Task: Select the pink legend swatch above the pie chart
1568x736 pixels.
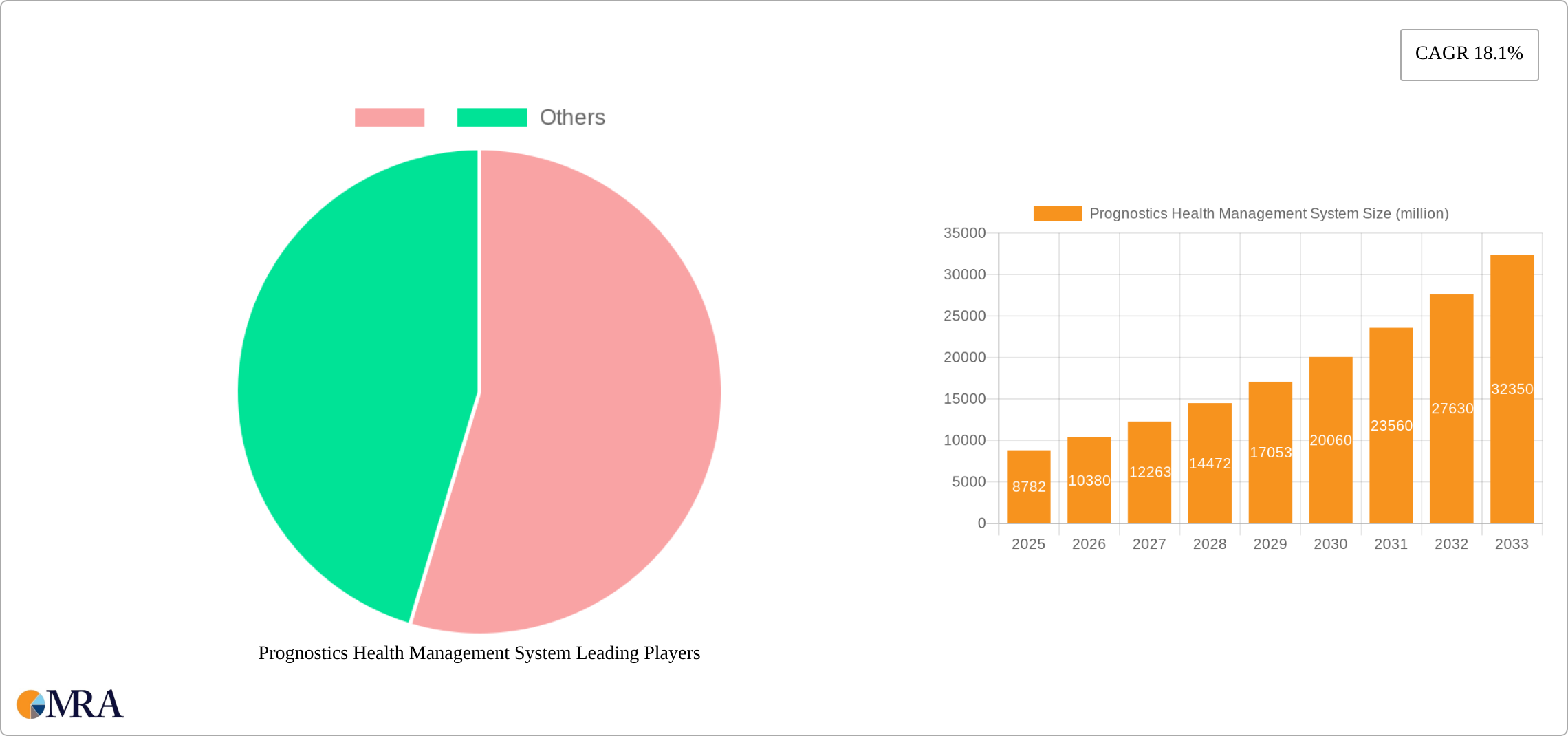Action: pos(390,117)
